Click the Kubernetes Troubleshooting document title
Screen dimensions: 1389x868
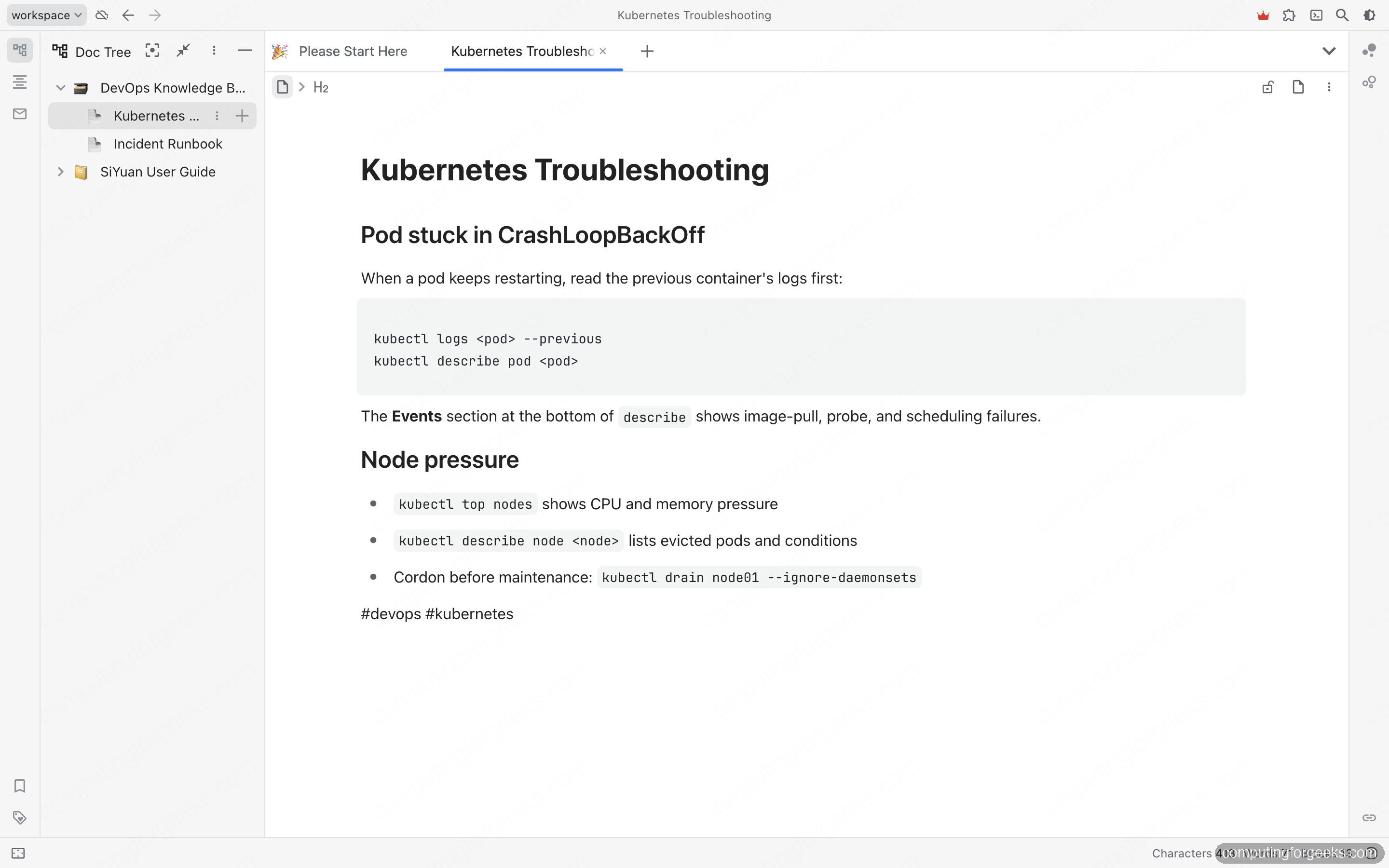565,170
